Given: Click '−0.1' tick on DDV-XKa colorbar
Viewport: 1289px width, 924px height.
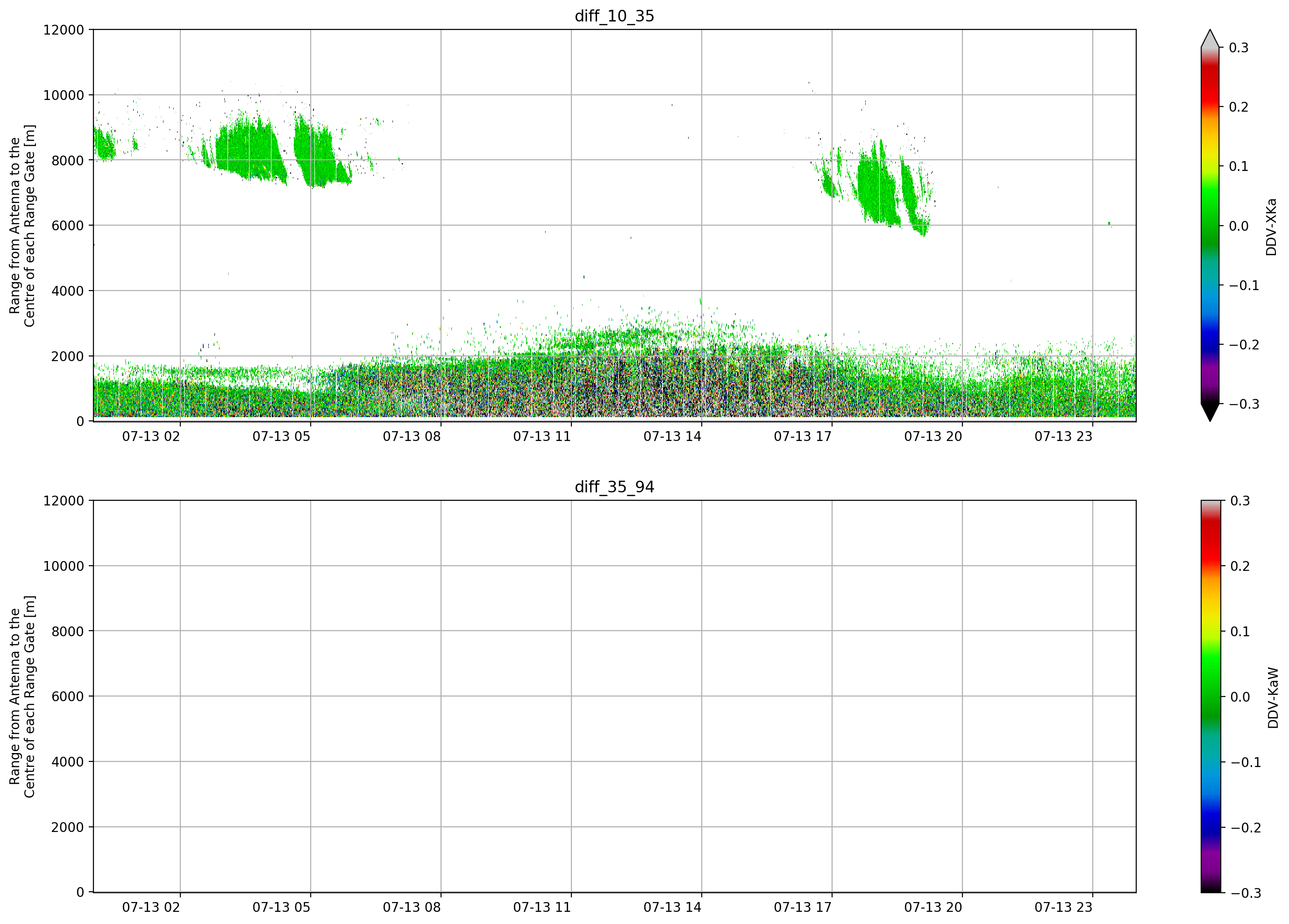Looking at the screenshot, I should point(1244,285).
